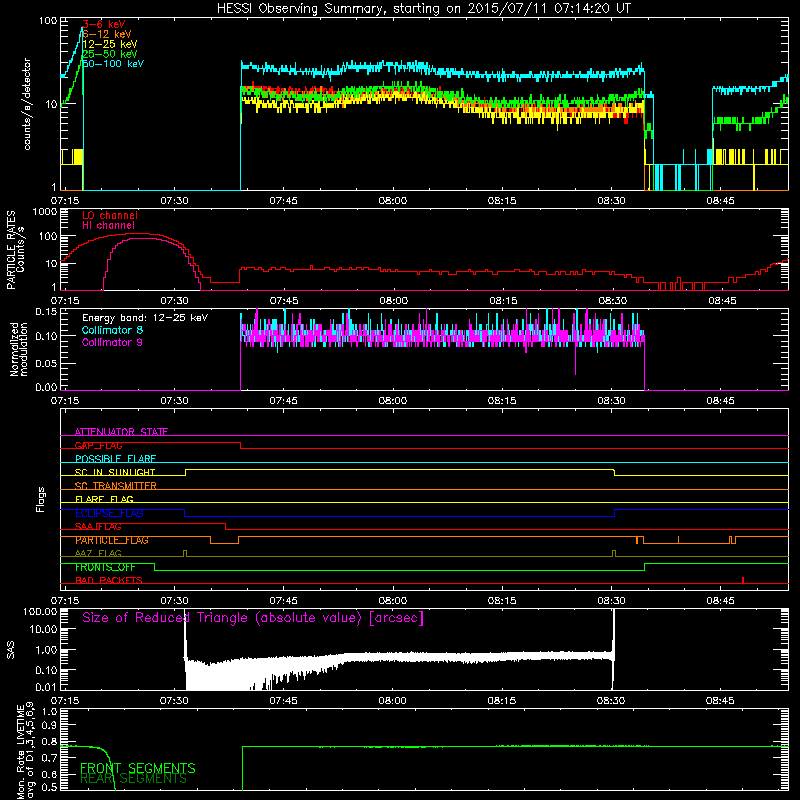Click the PARTICLE_FLAG label

point(112,540)
